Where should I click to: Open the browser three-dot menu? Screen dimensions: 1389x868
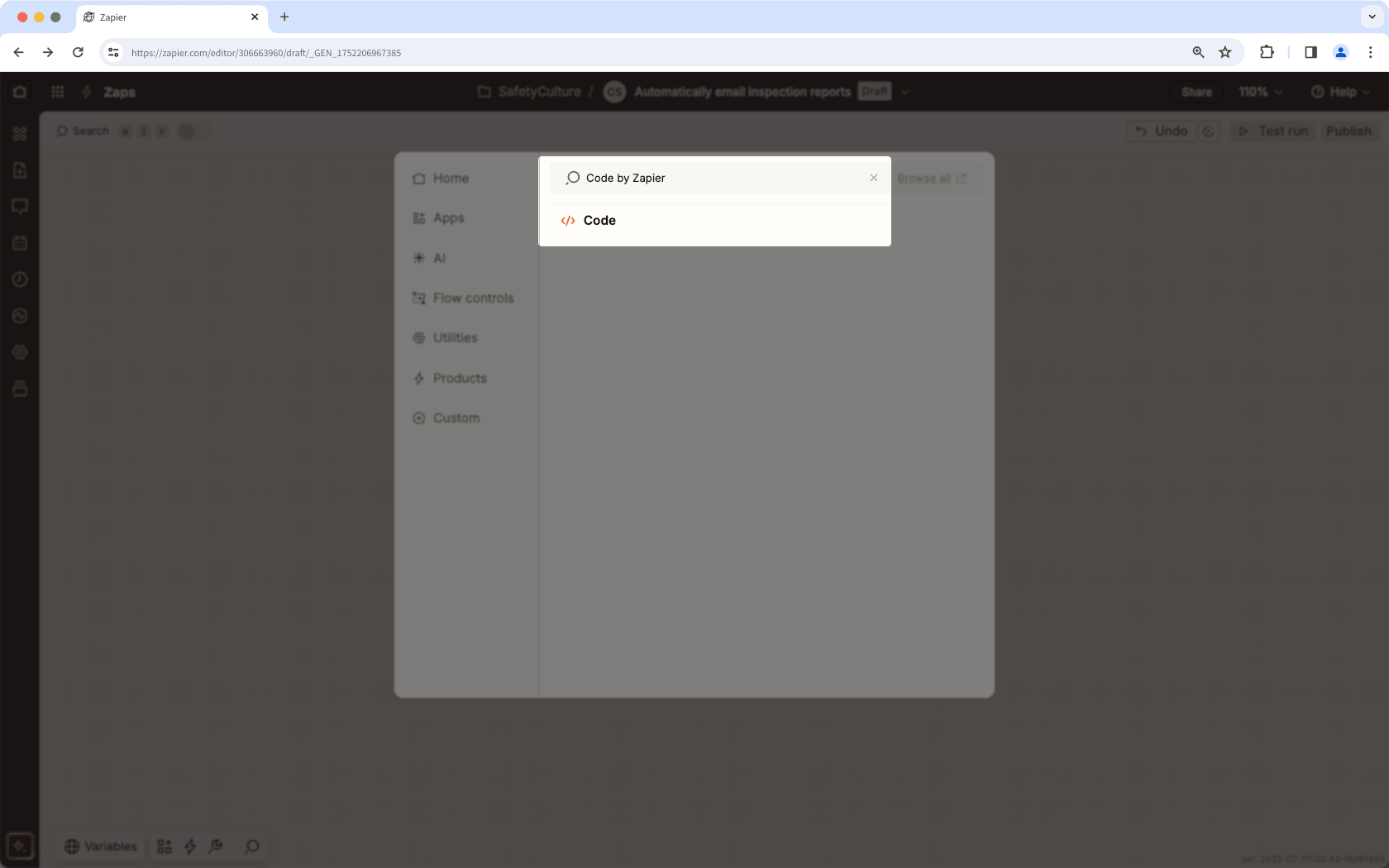click(1371, 52)
